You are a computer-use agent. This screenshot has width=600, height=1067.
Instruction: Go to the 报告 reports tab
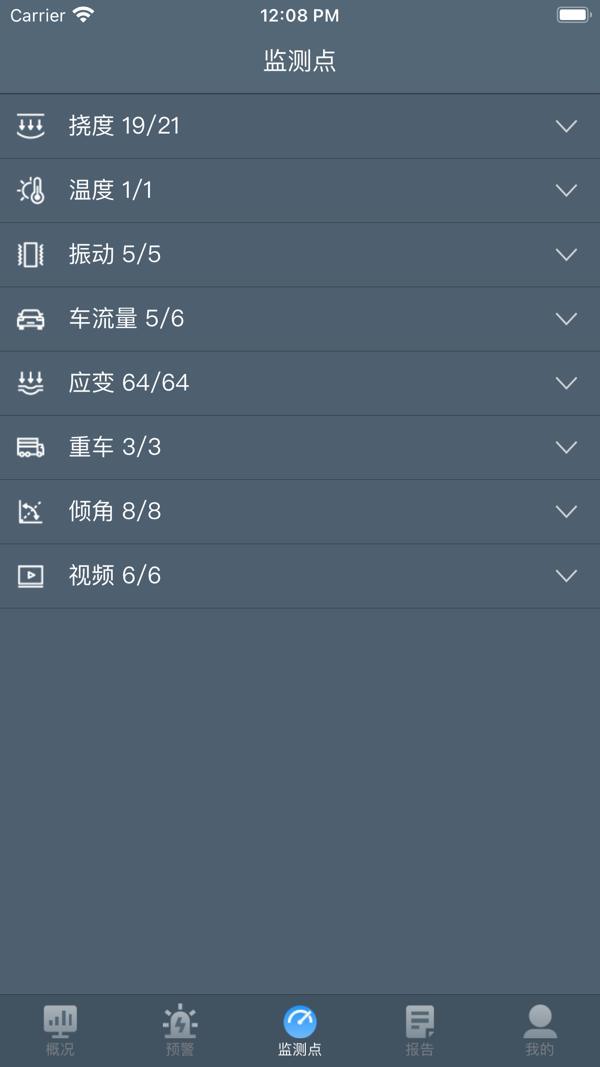420,1030
